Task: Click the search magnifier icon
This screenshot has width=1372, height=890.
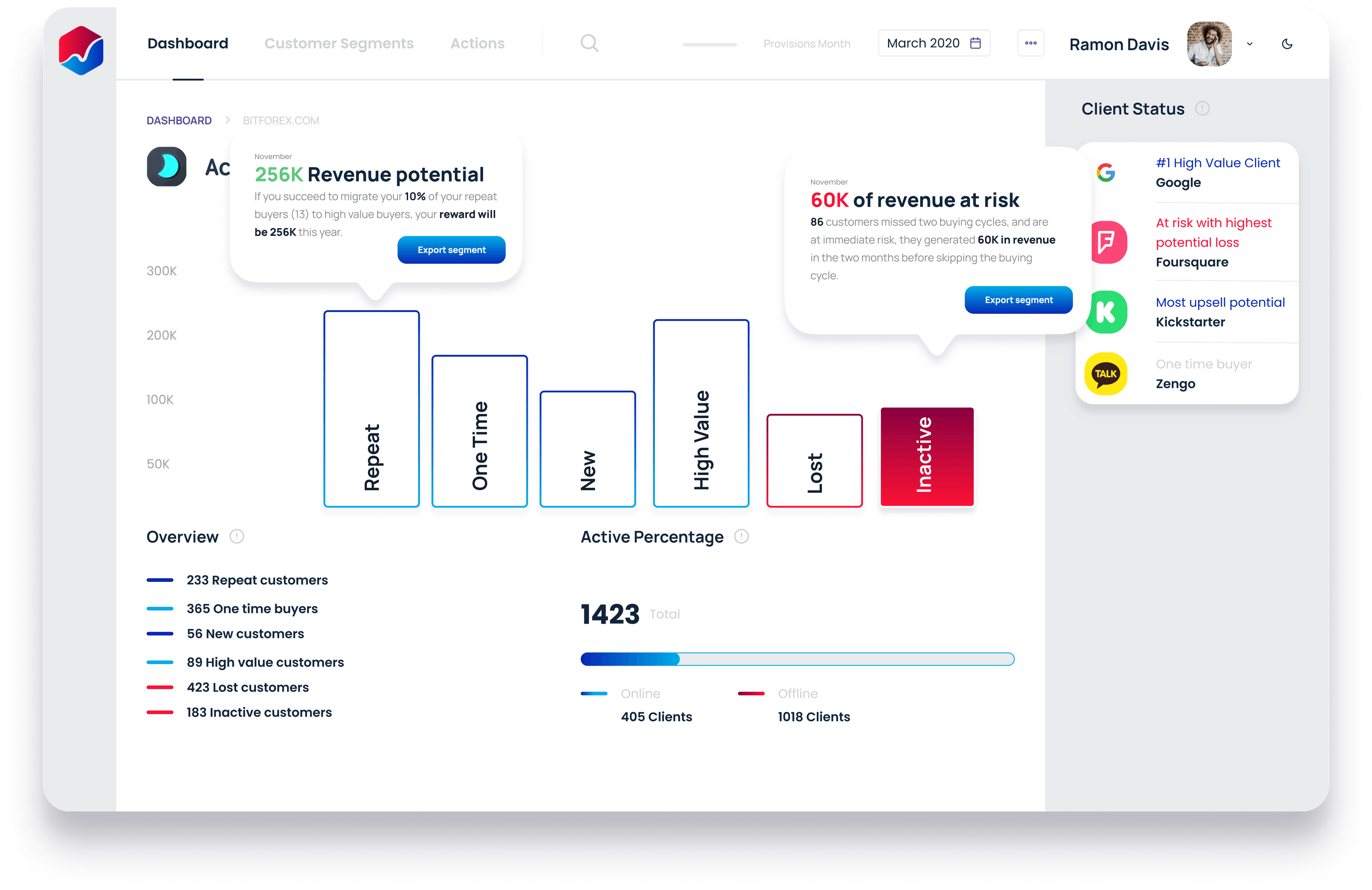Action: point(589,43)
